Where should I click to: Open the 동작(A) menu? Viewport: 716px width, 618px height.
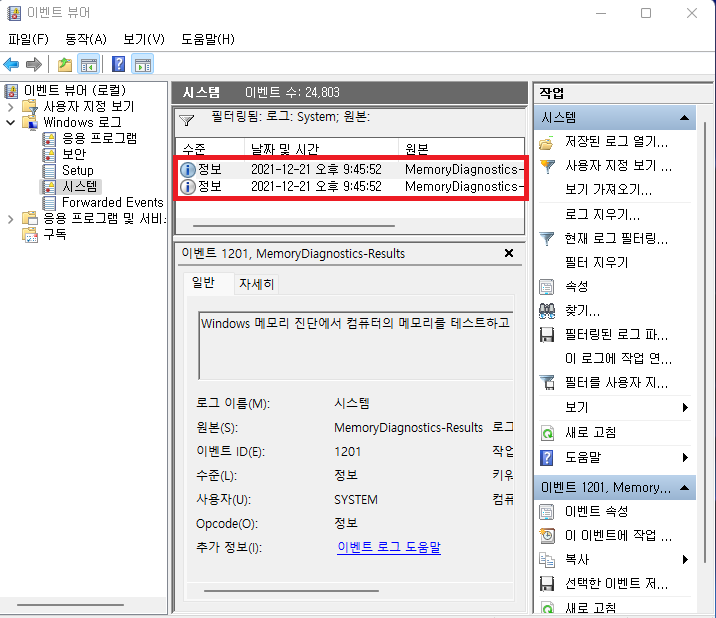[x=86, y=39]
